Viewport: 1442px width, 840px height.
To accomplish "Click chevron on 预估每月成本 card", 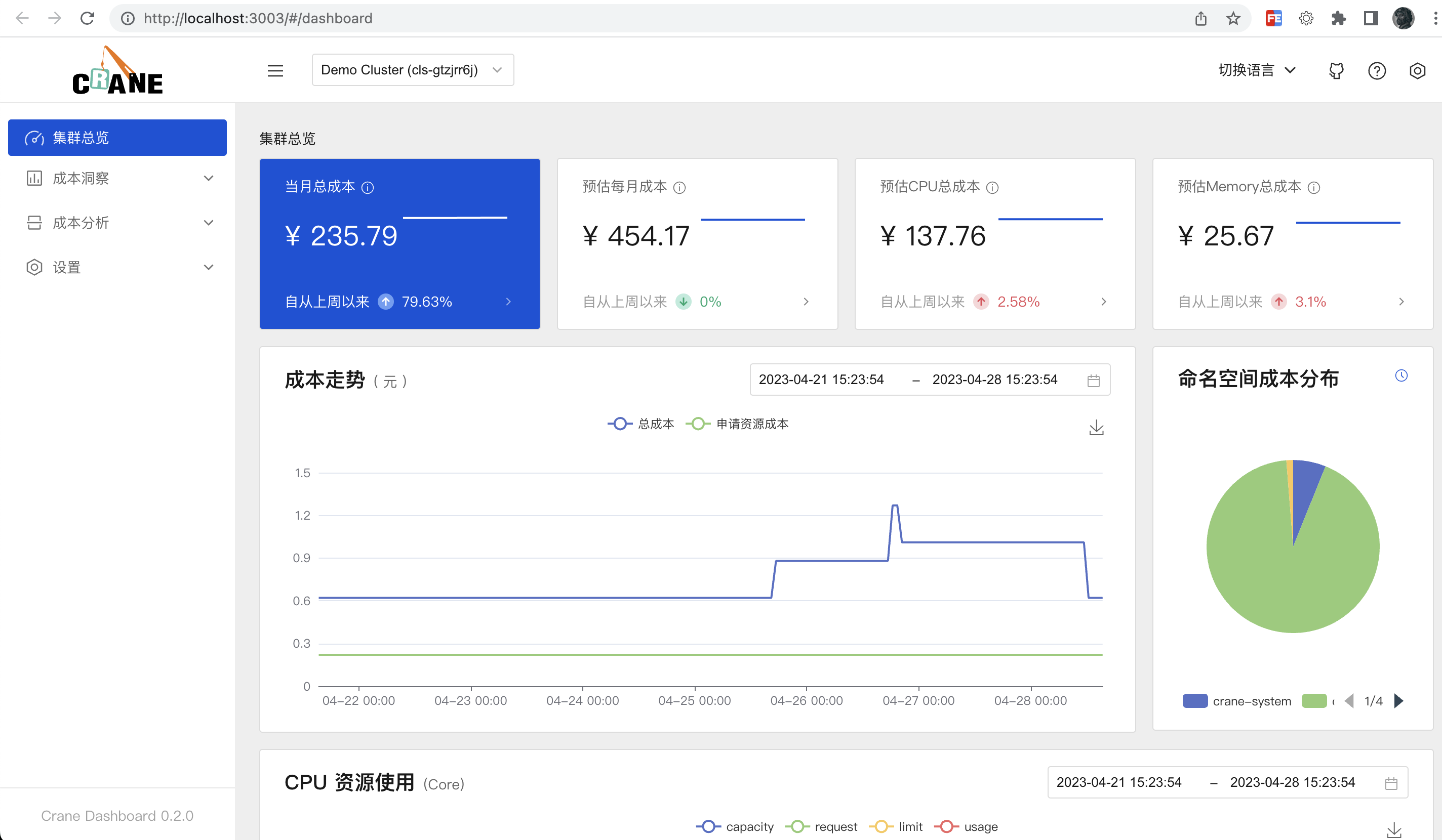I will tap(806, 302).
